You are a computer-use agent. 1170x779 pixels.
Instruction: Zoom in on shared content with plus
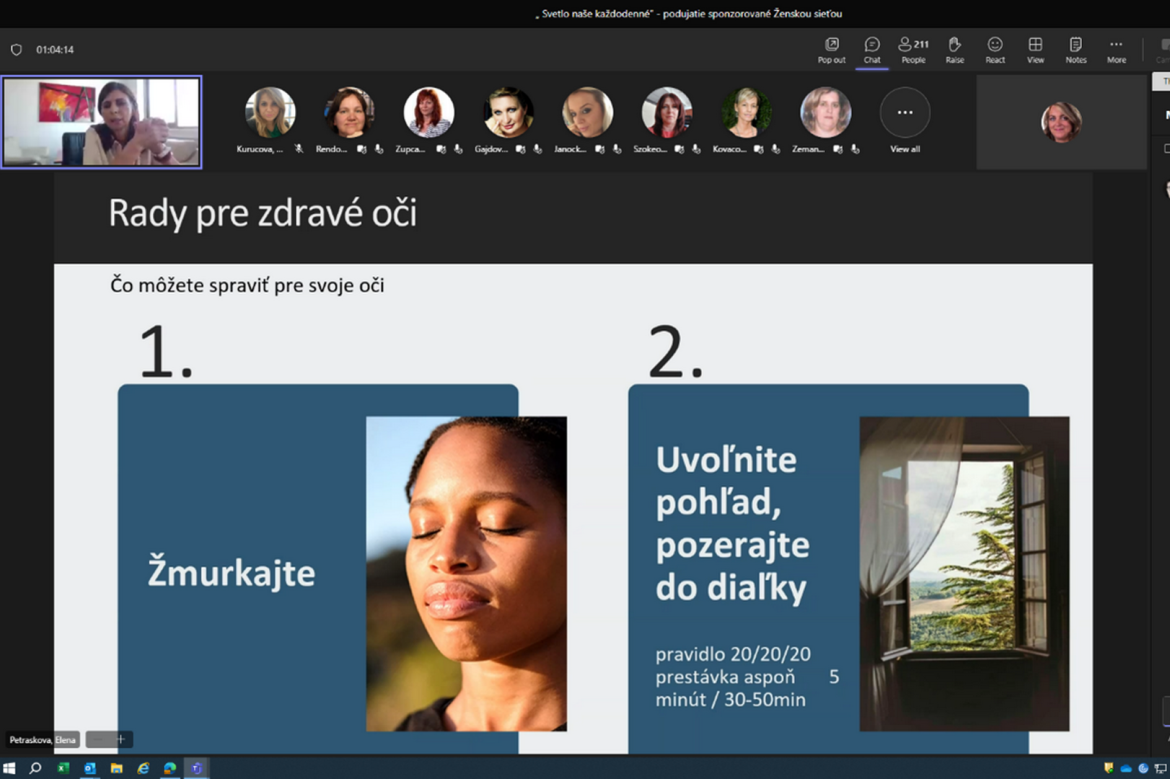tap(121, 739)
